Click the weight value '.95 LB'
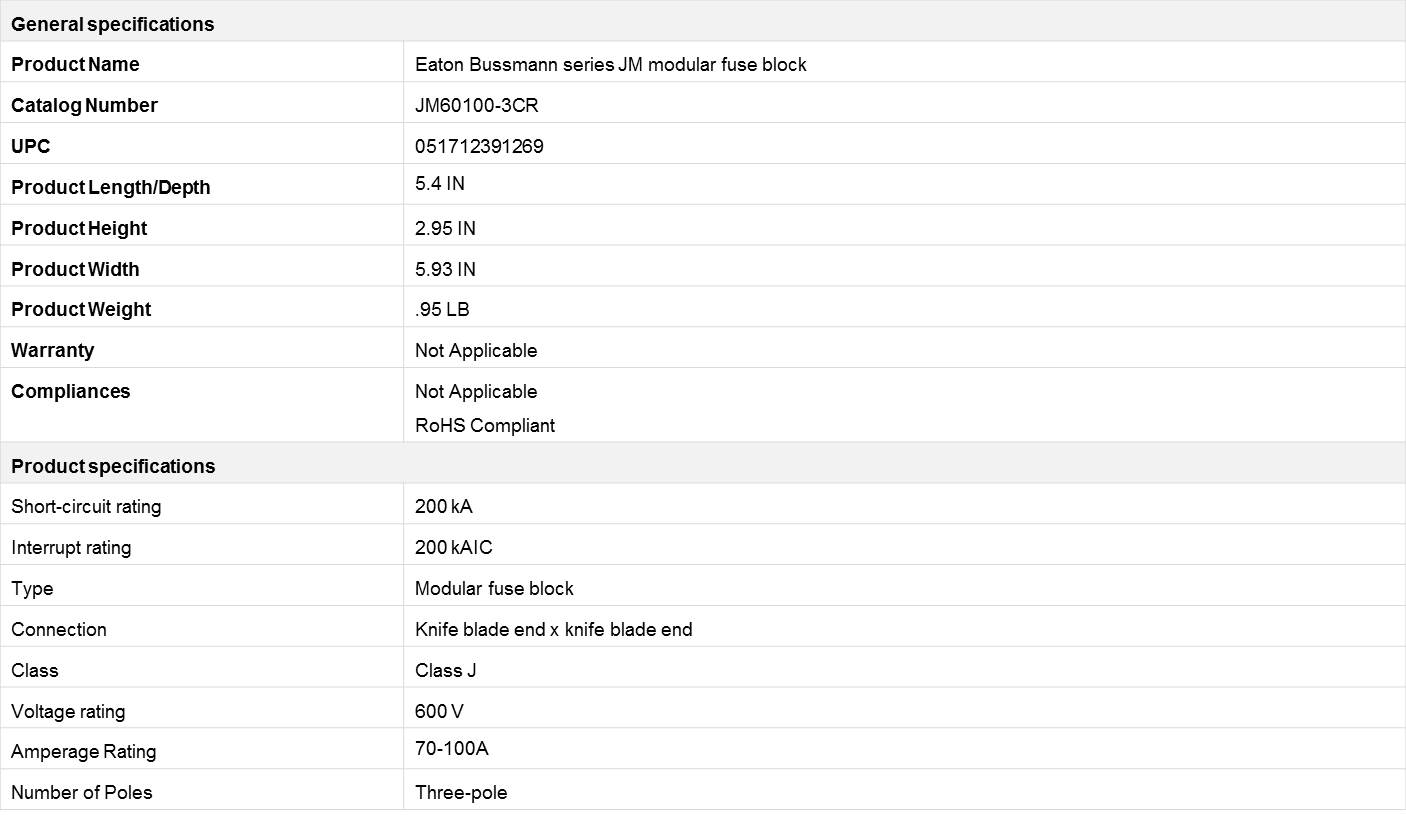The width and height of the screenshot is (1406, 815). pyautogui.click(x=442, y=310)
